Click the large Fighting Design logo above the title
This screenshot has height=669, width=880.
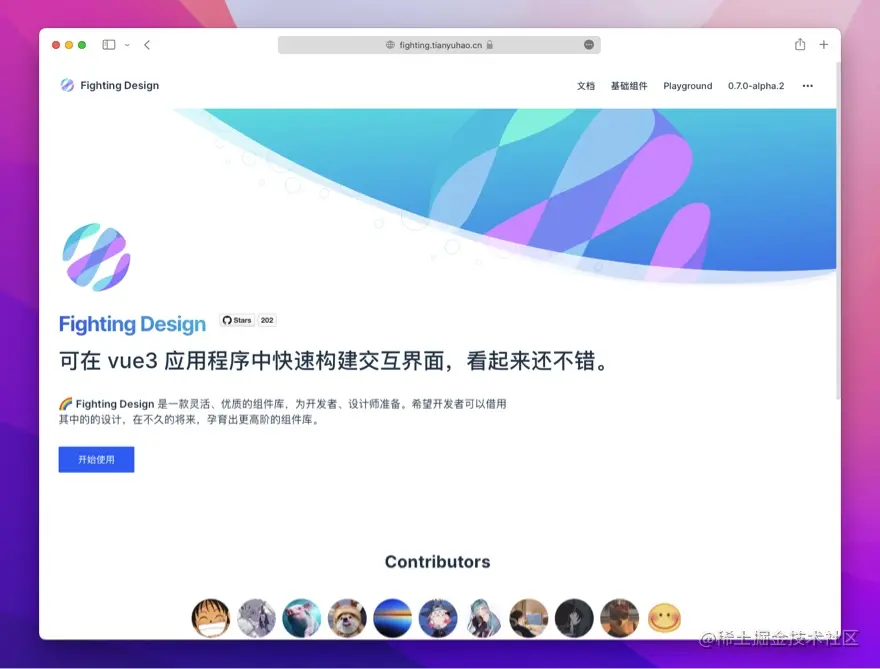tap(95, 257)
